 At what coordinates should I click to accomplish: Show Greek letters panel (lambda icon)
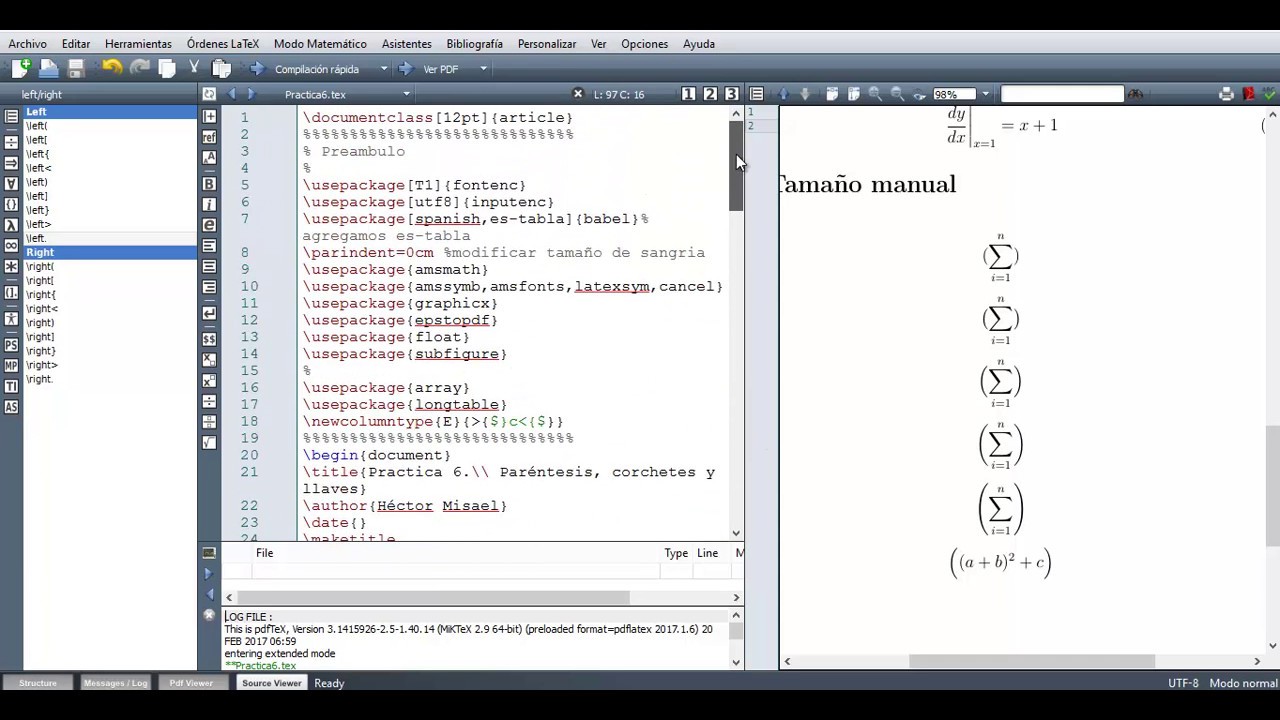click(x=11, y=225)
